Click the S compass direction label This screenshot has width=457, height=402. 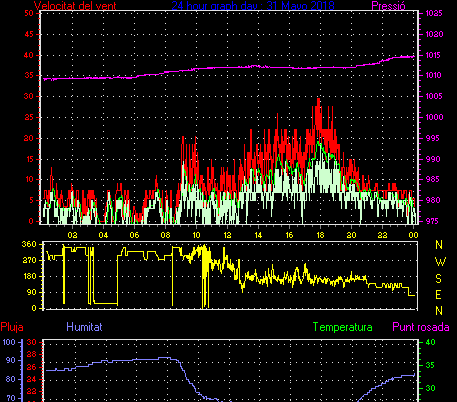click(x=439, y=278)
